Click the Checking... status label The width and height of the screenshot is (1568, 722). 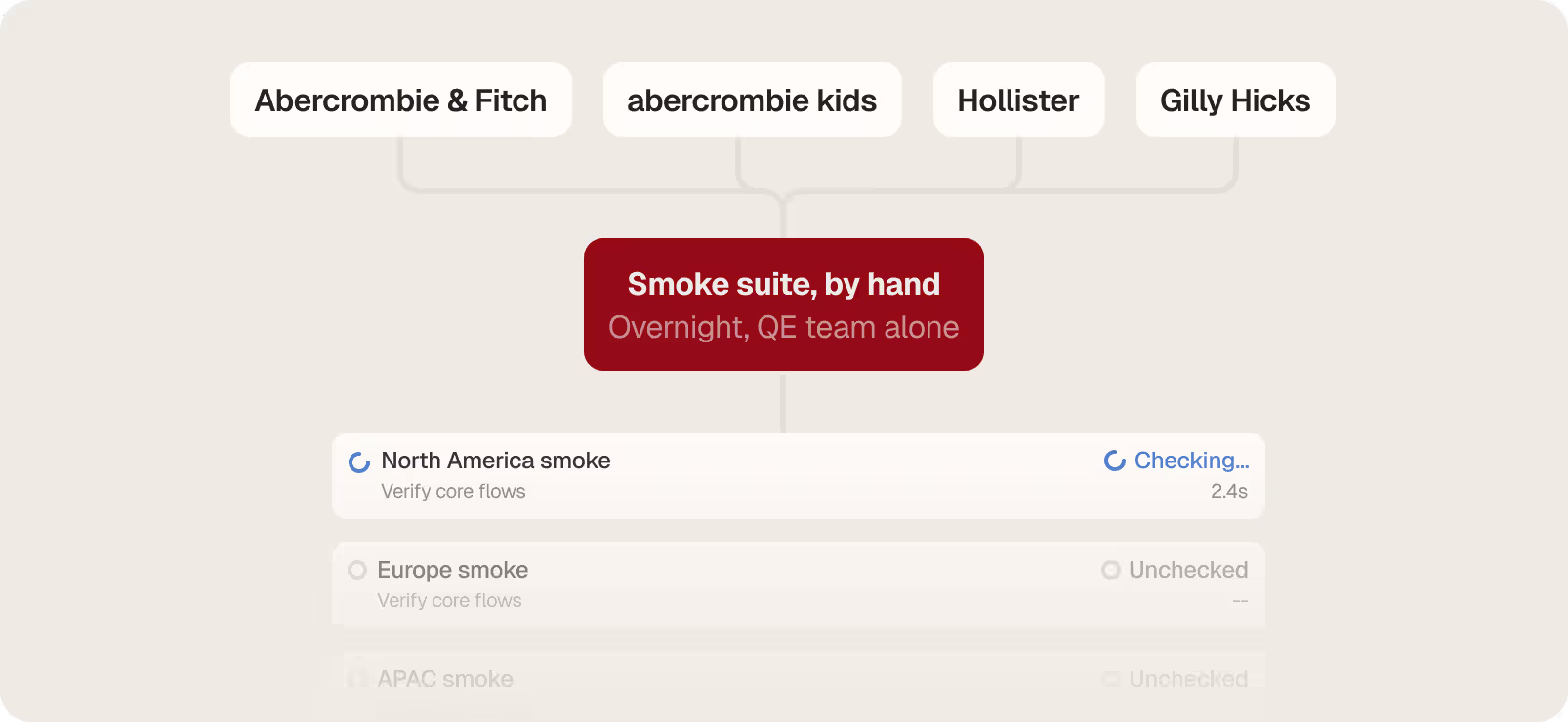(1191, 461)
